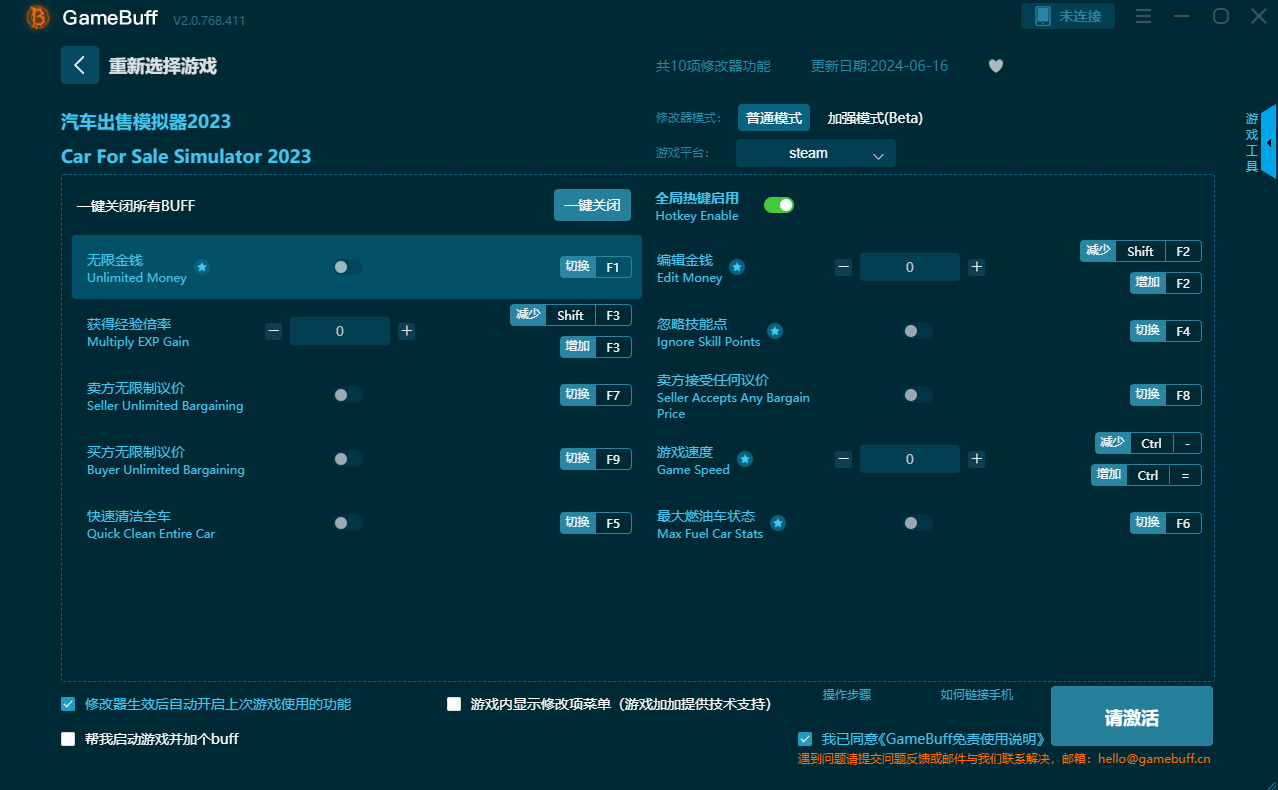The image size is (1278, 790).
Task: Increase Multiply EXP Gain with plus
Action: pos(407,331)
